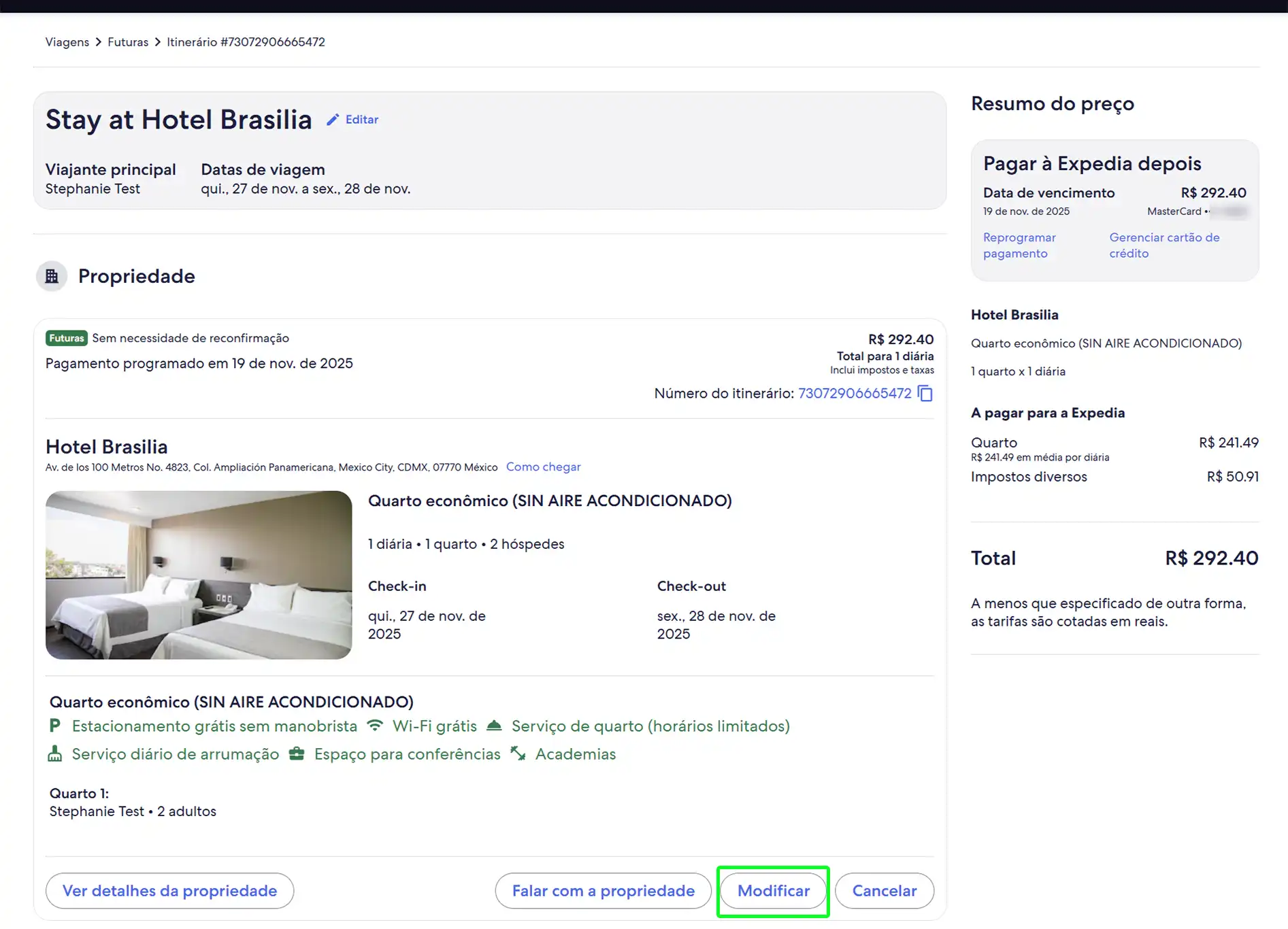Click the Propriedade building icon
The image size is (1288, 929).
[52, 276]
